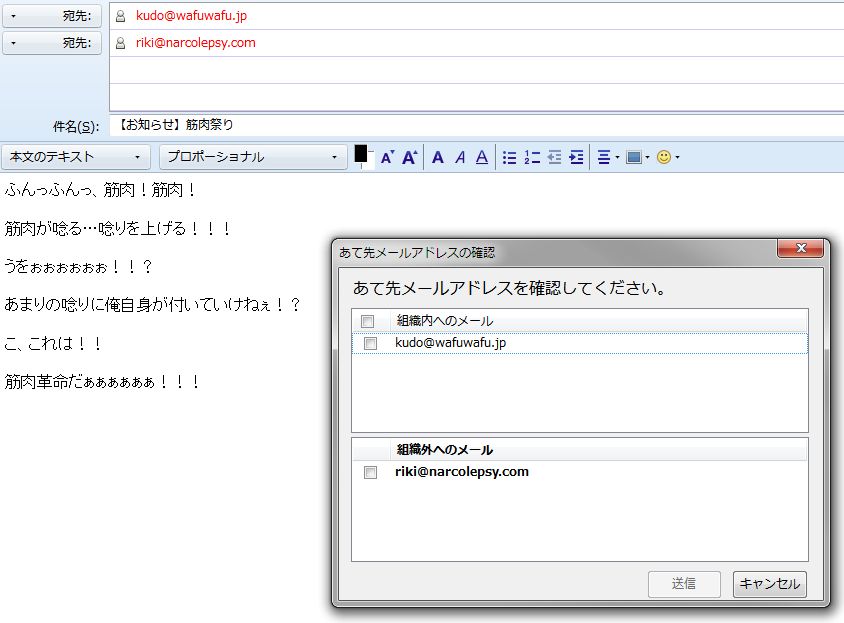Click contact icon beside riki@narcolepsy.com
This screenshot has height=623, width=844.
tap(121, 43)
